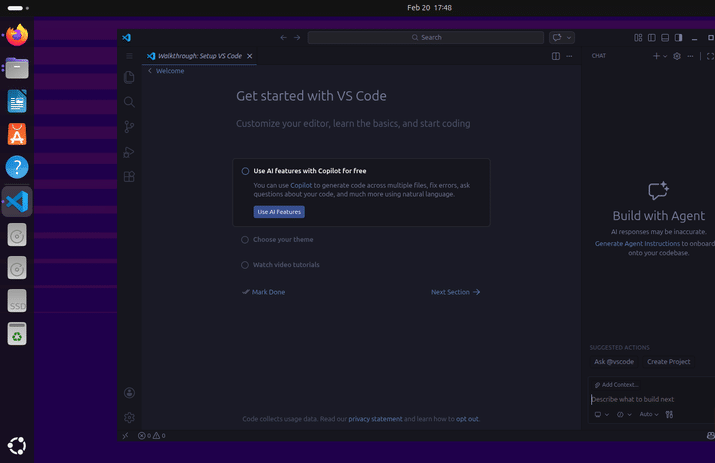Expand the new chat dropdown chevron
Image resolution: width=715 pixels, height=463 pixels.
[x=665, y=56]
